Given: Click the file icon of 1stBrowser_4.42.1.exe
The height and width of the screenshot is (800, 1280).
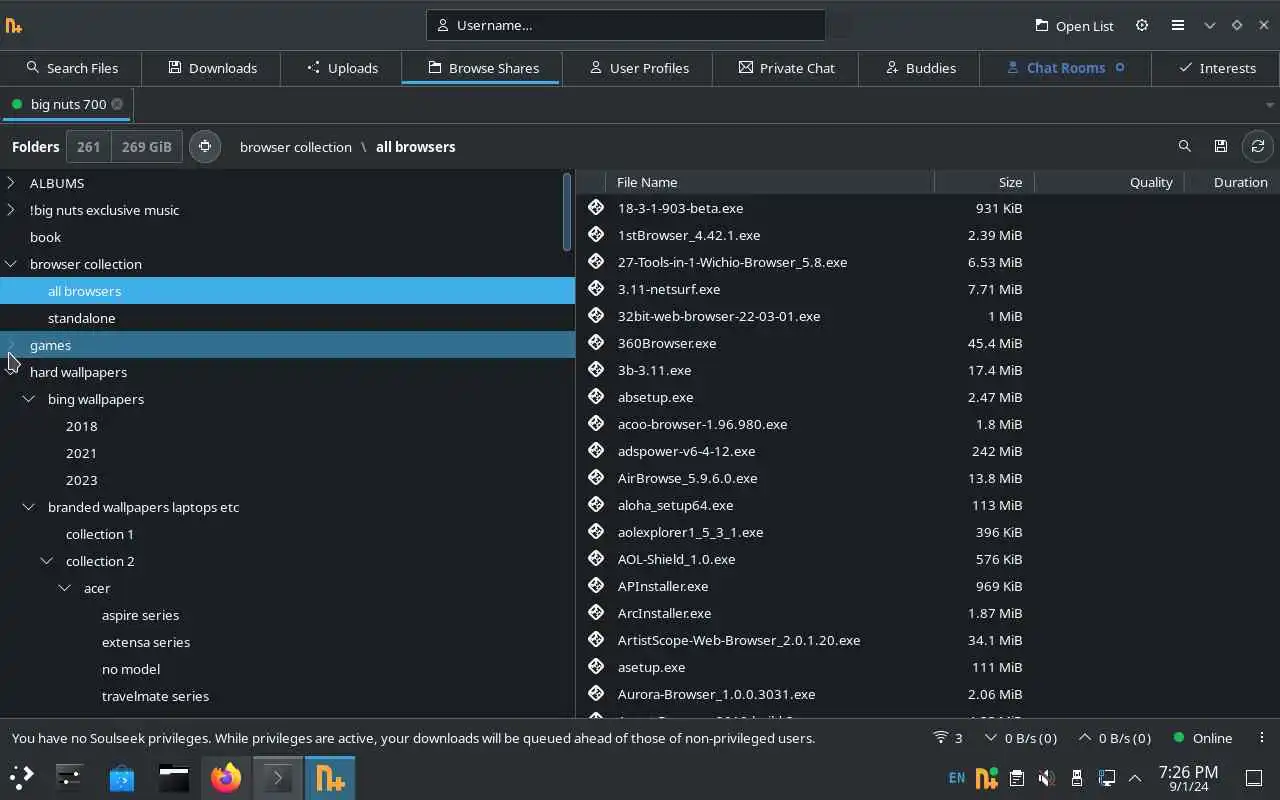Looking at the screenshot, I should 596,234.
